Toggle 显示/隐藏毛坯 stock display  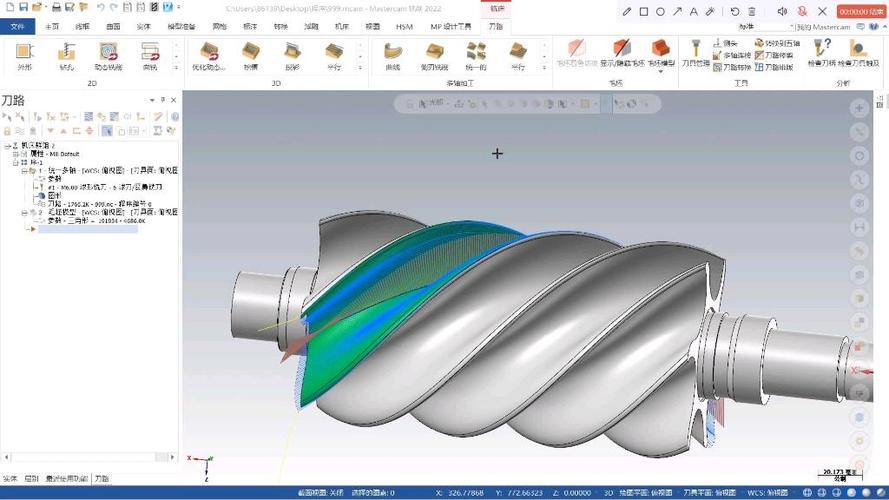pos(622,53)
